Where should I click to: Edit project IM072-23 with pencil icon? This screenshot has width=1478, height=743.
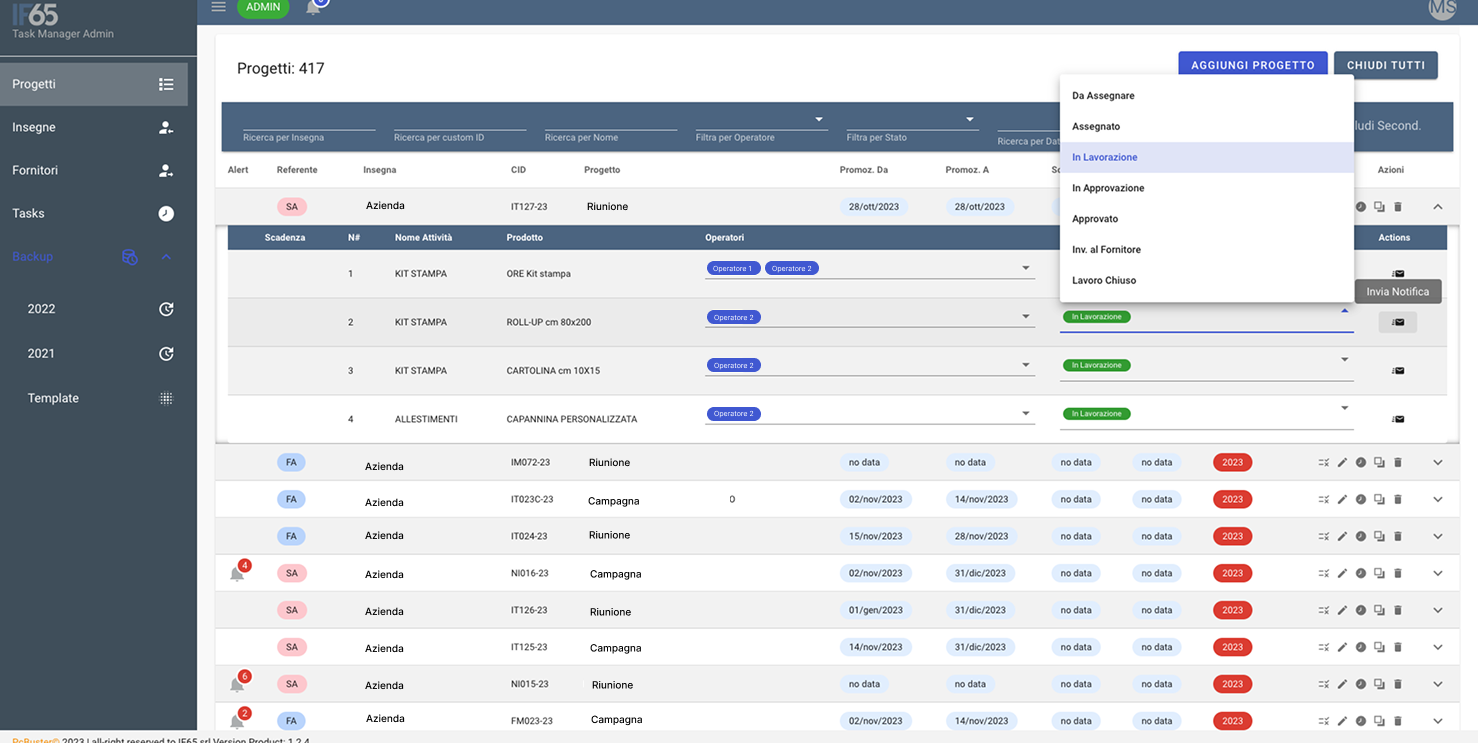(1343, 462)
